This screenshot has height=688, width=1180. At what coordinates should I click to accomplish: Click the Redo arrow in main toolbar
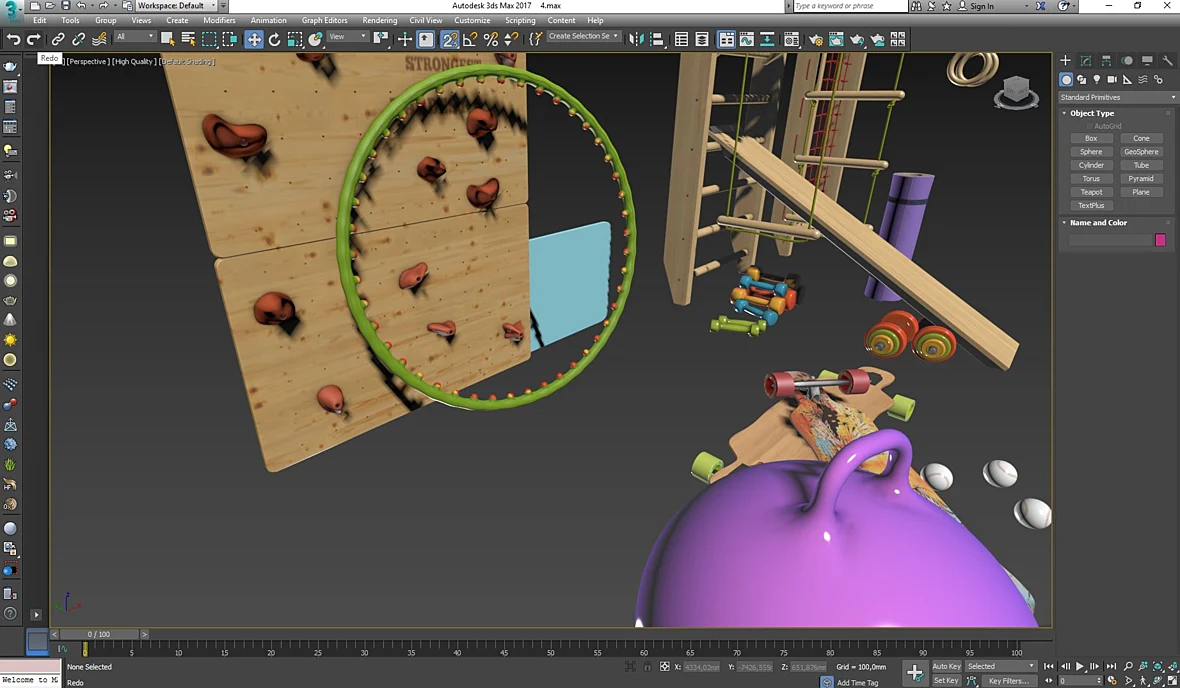point(33,39)
